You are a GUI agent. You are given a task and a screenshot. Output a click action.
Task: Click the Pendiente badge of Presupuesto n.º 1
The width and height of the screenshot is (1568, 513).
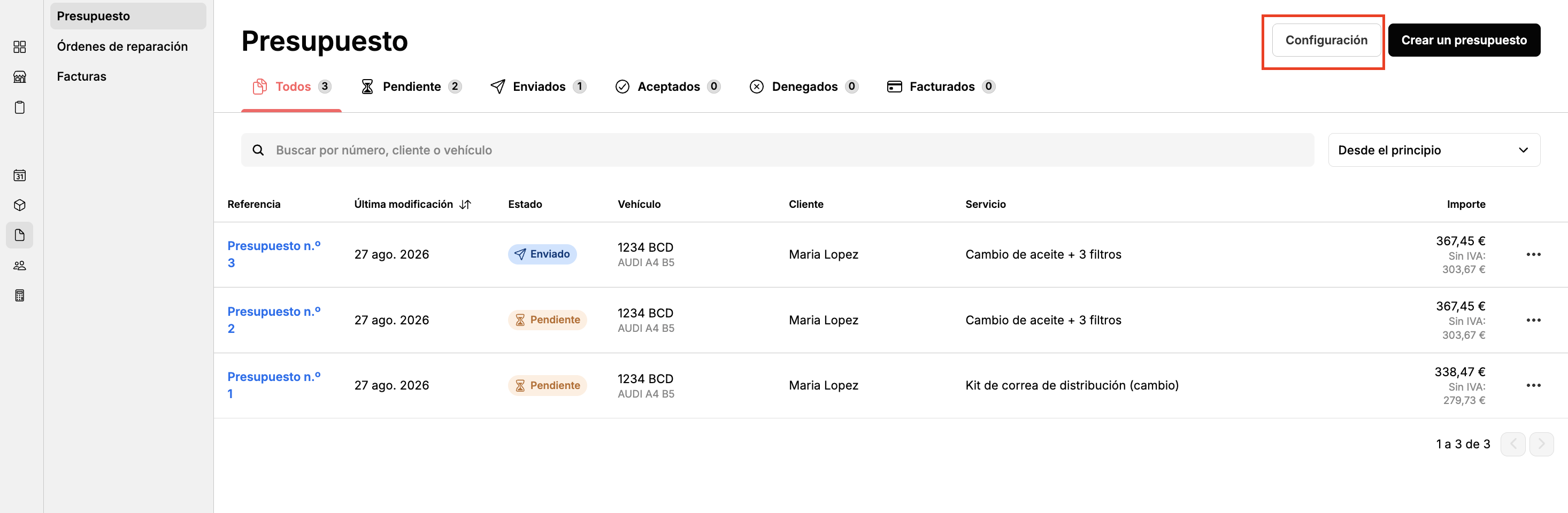point(547,385)
